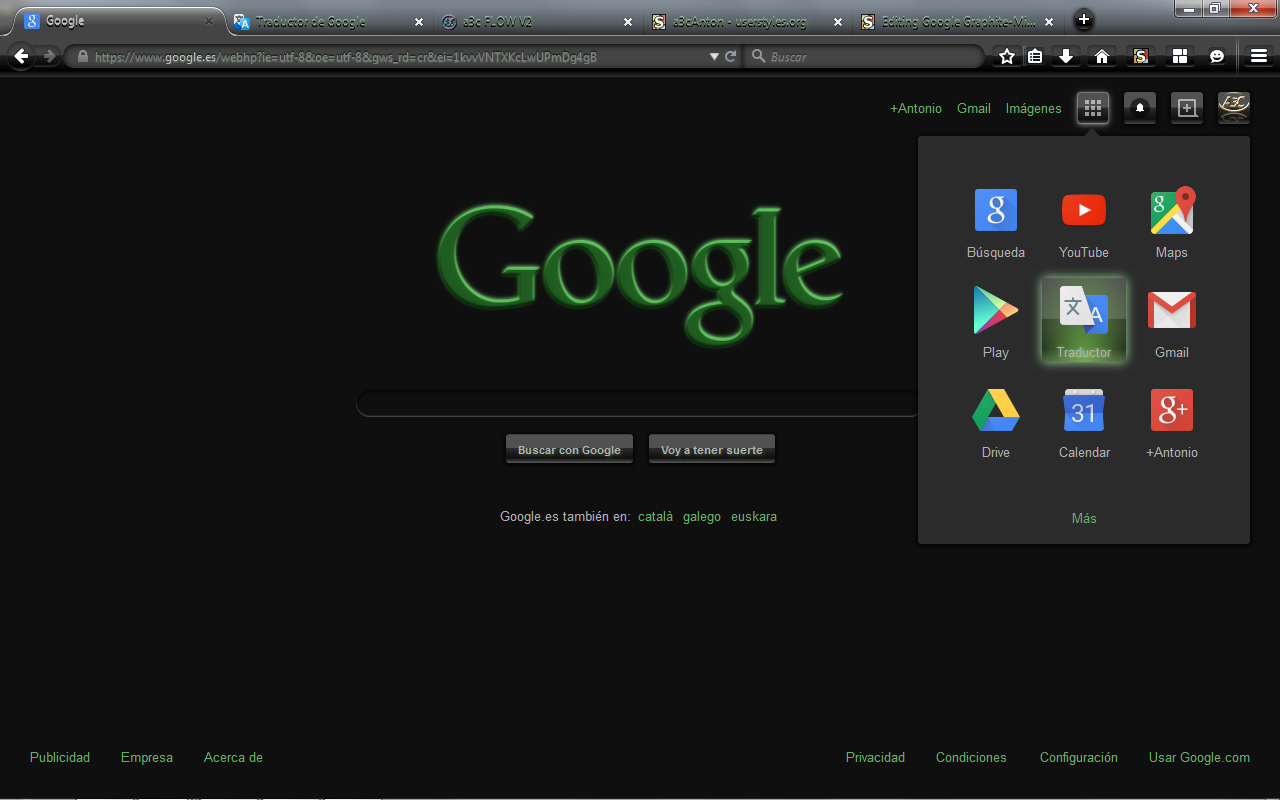This screenshot has height=800, width=1280.
Task: Open YouTube from the apps panel
Action: tap(1084, 224)
